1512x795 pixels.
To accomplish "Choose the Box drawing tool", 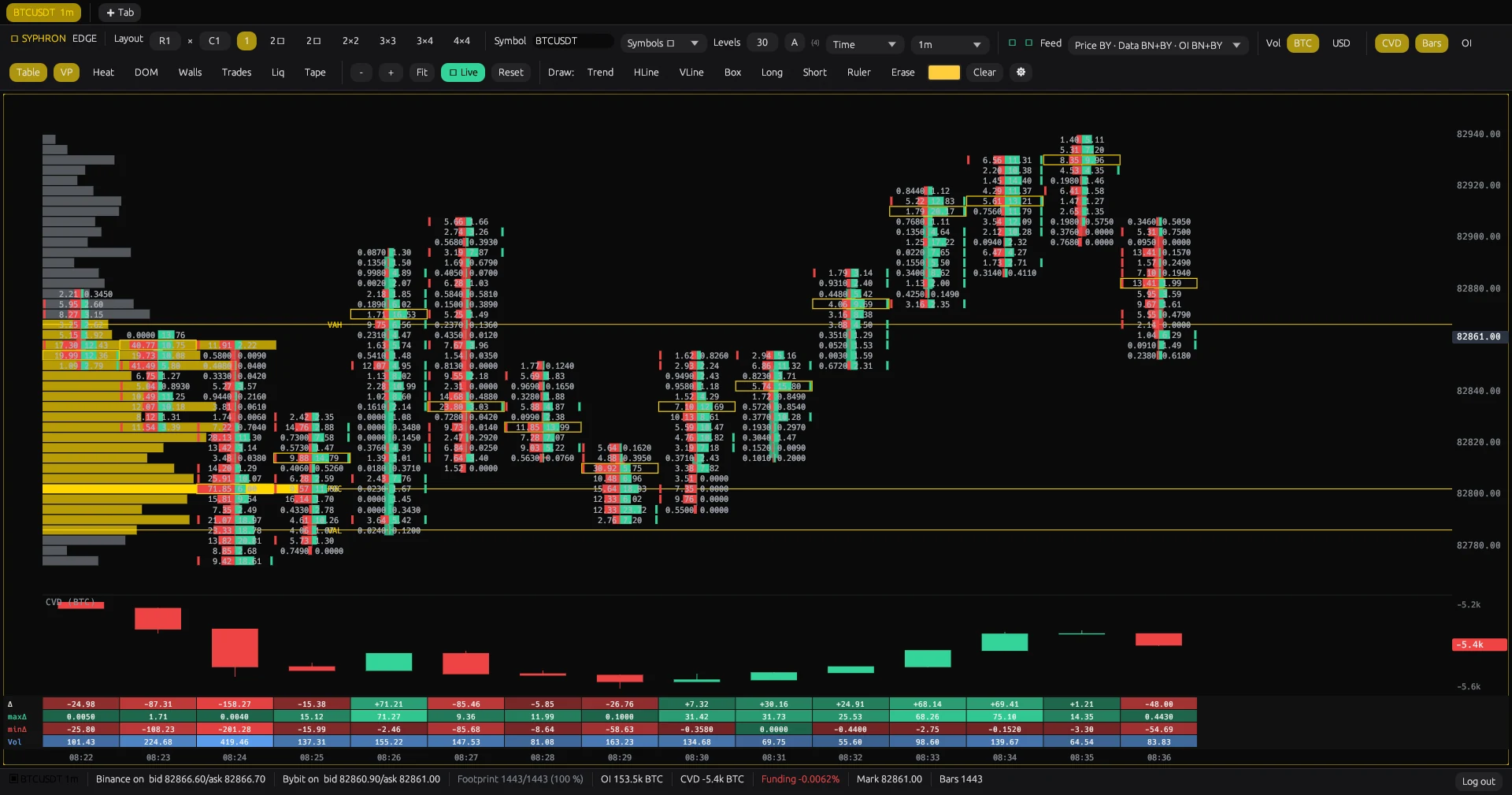I will pos(732,72).
